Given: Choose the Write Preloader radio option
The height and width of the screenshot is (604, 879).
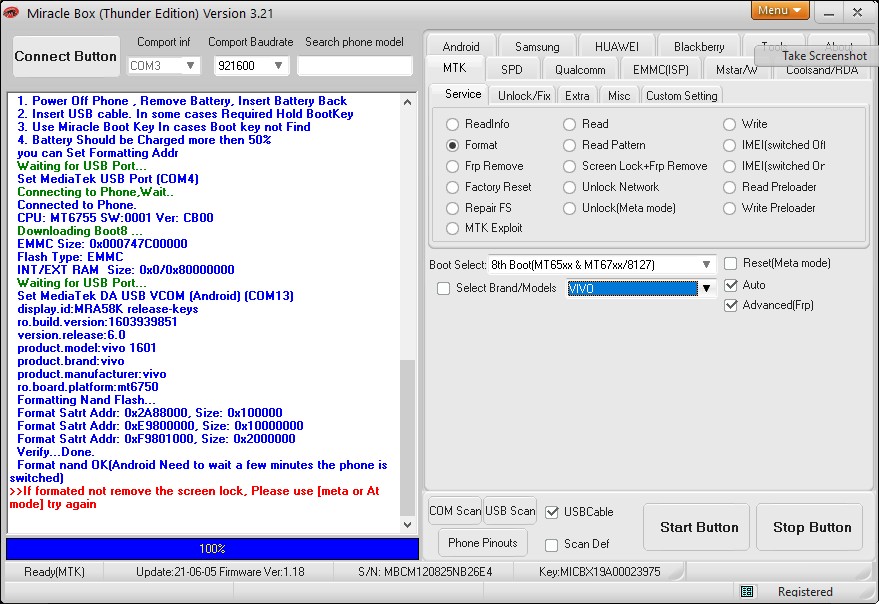Looking at the screenshot, I should pos(729,208).
